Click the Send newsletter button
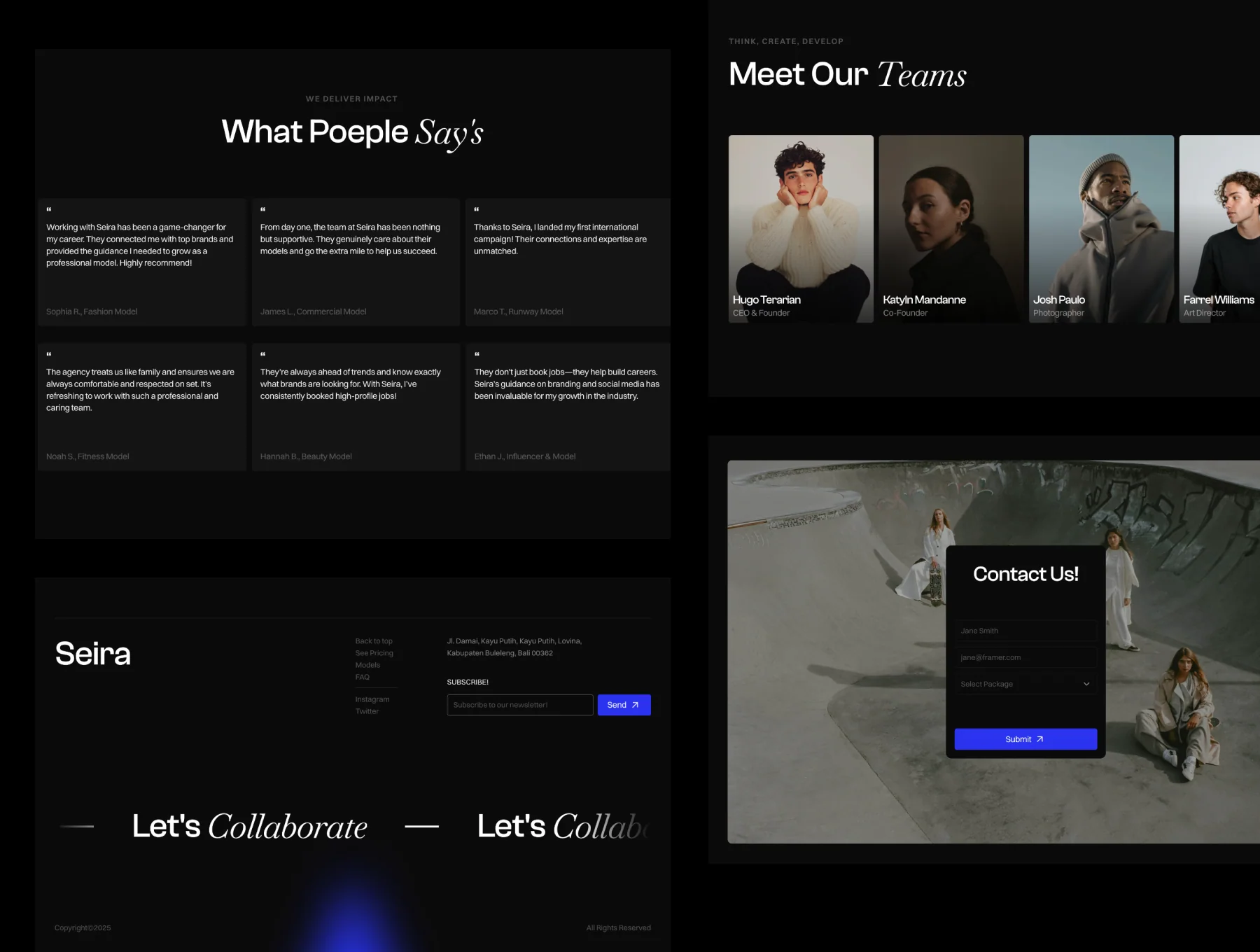 [x=624, y=705]
